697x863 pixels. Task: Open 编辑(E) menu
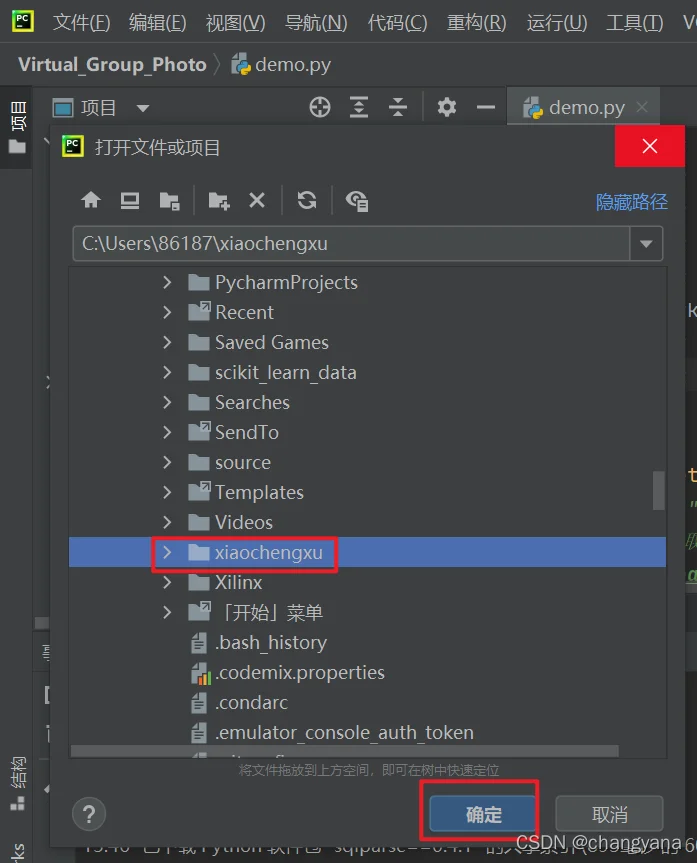[x=157, y=23]
